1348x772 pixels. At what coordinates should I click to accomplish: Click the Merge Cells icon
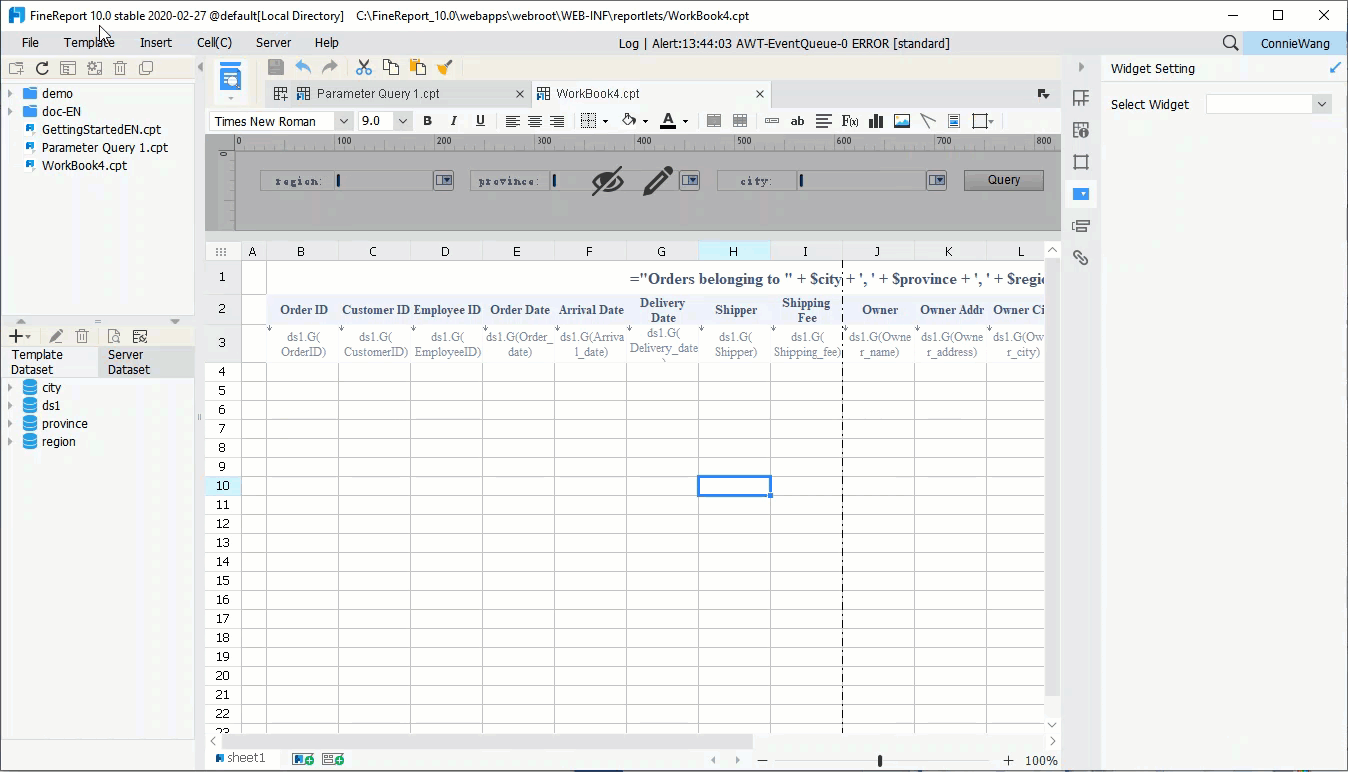[714, 121]
